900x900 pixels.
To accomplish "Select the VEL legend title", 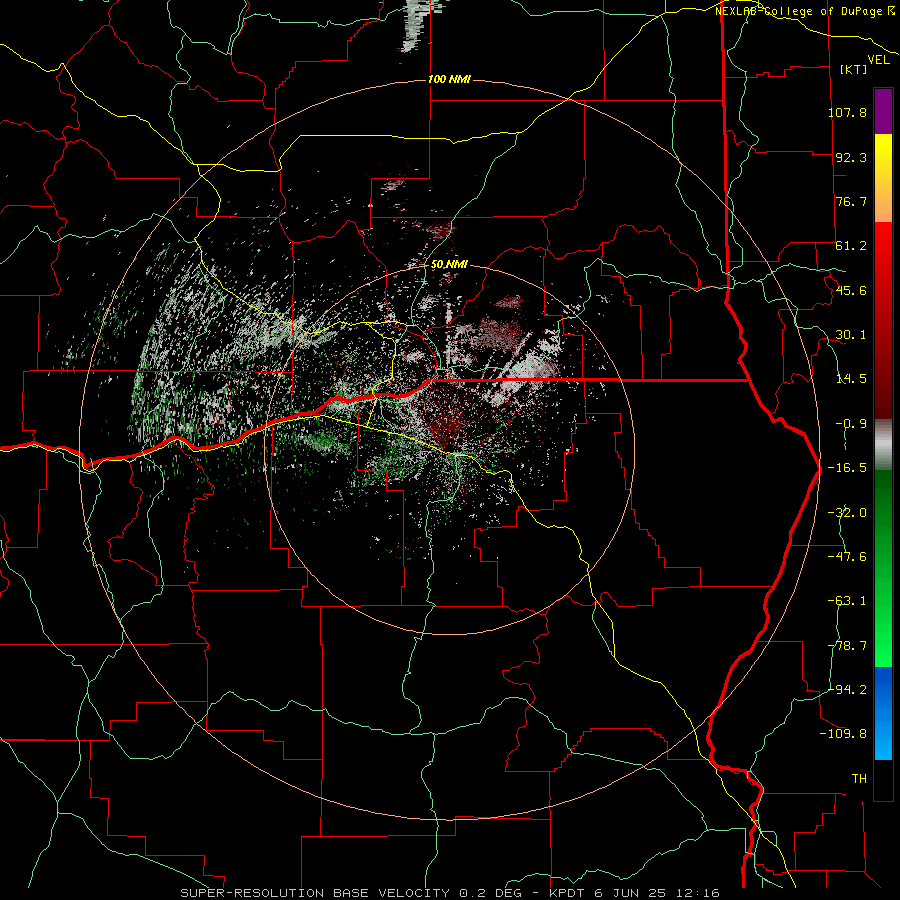I will pos(878,59).
